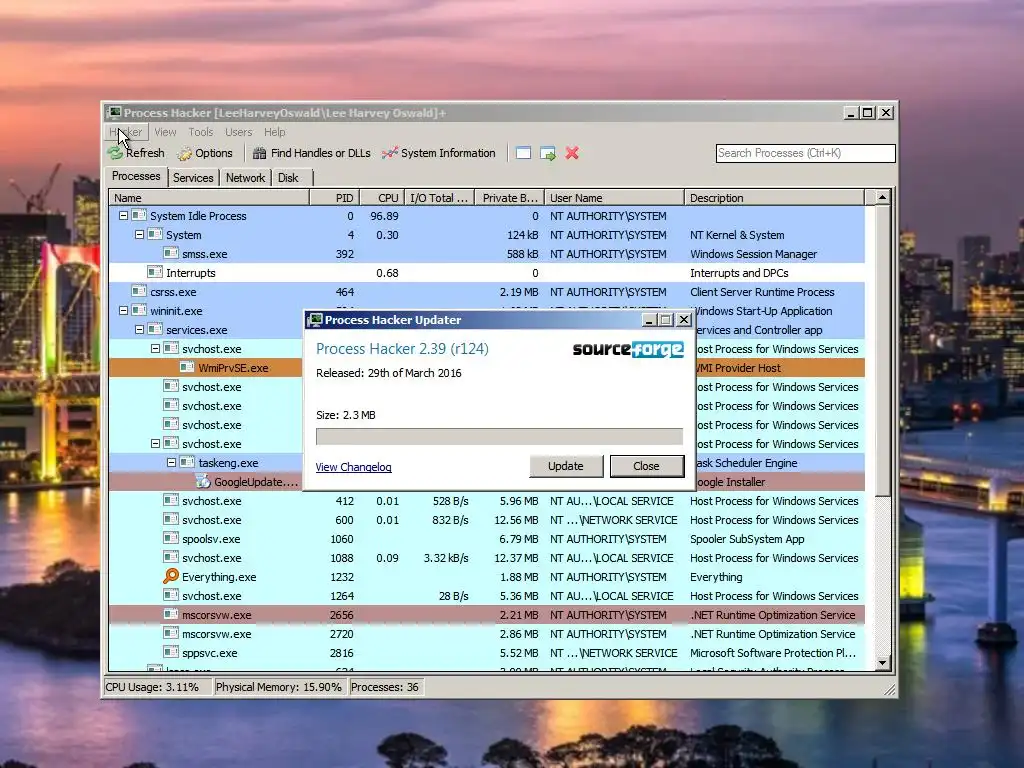Image resolution: width=1024 pixels, height=768 pixels.
Task: Click the spoolsv.exe process icon
Action: coord(170,539)
